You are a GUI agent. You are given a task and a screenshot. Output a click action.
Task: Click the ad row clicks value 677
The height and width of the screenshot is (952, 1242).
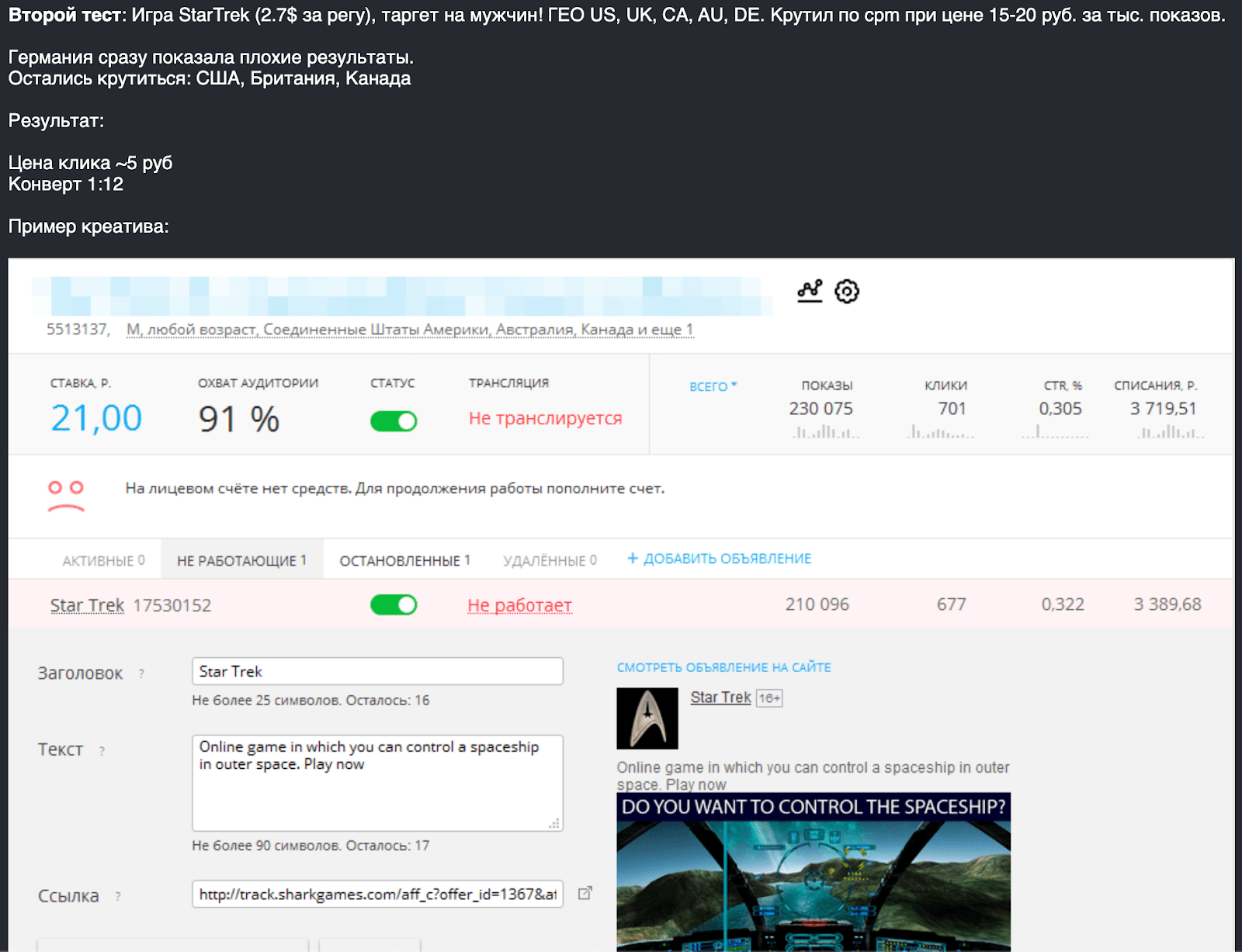pos(952,604)
